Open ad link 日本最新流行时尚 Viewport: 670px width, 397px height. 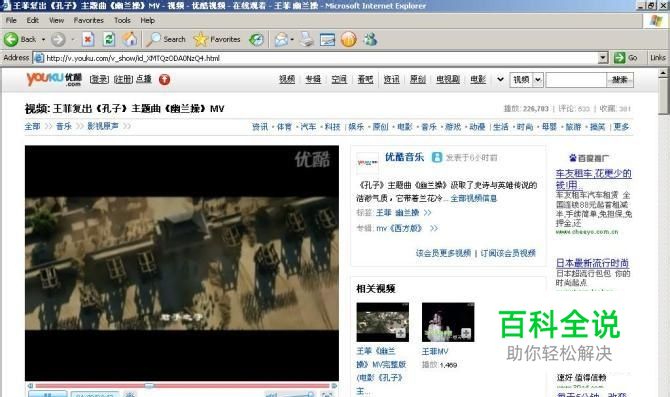click(592, 263)
